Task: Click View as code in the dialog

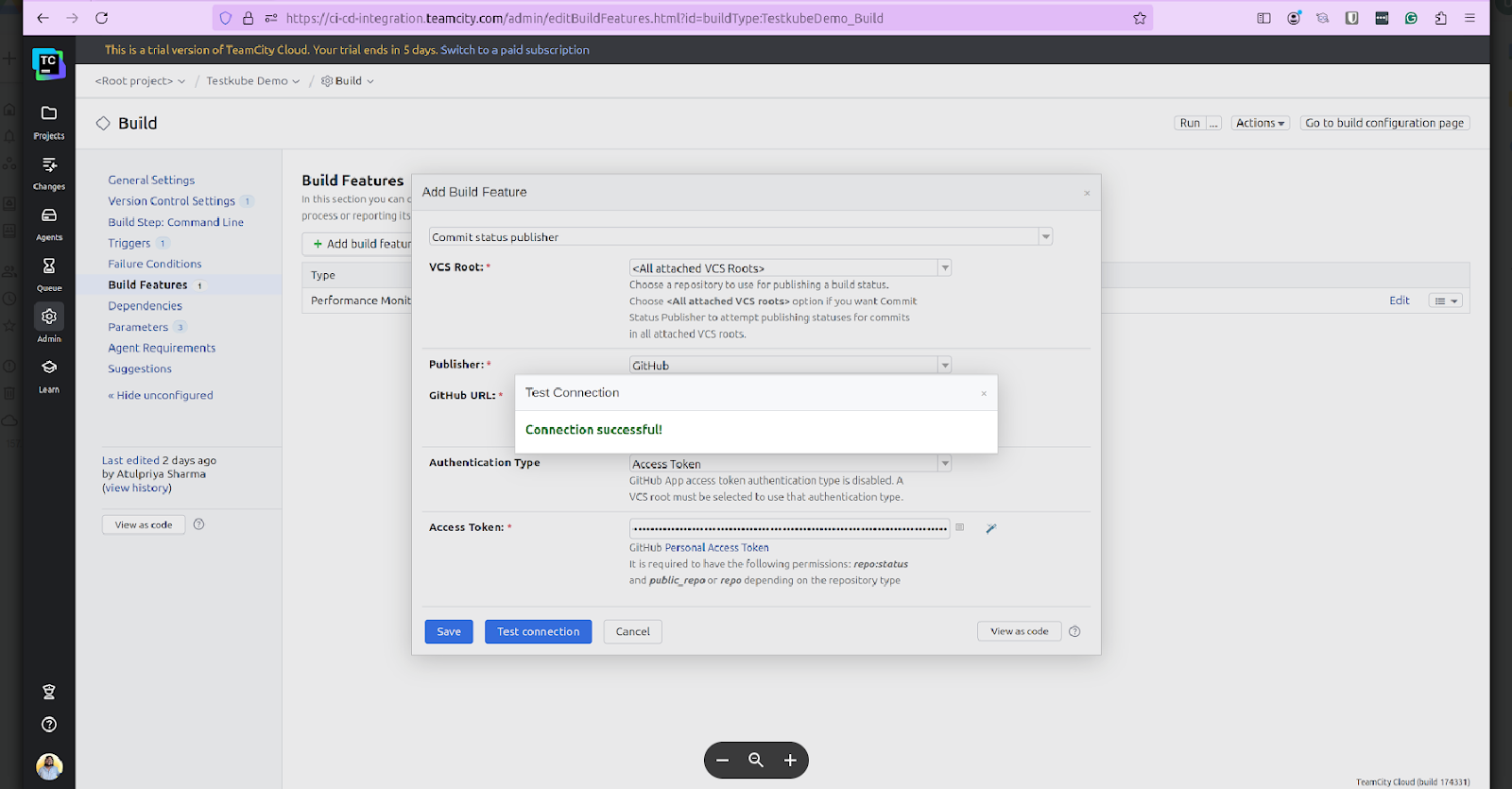Action: [1020, 631]
